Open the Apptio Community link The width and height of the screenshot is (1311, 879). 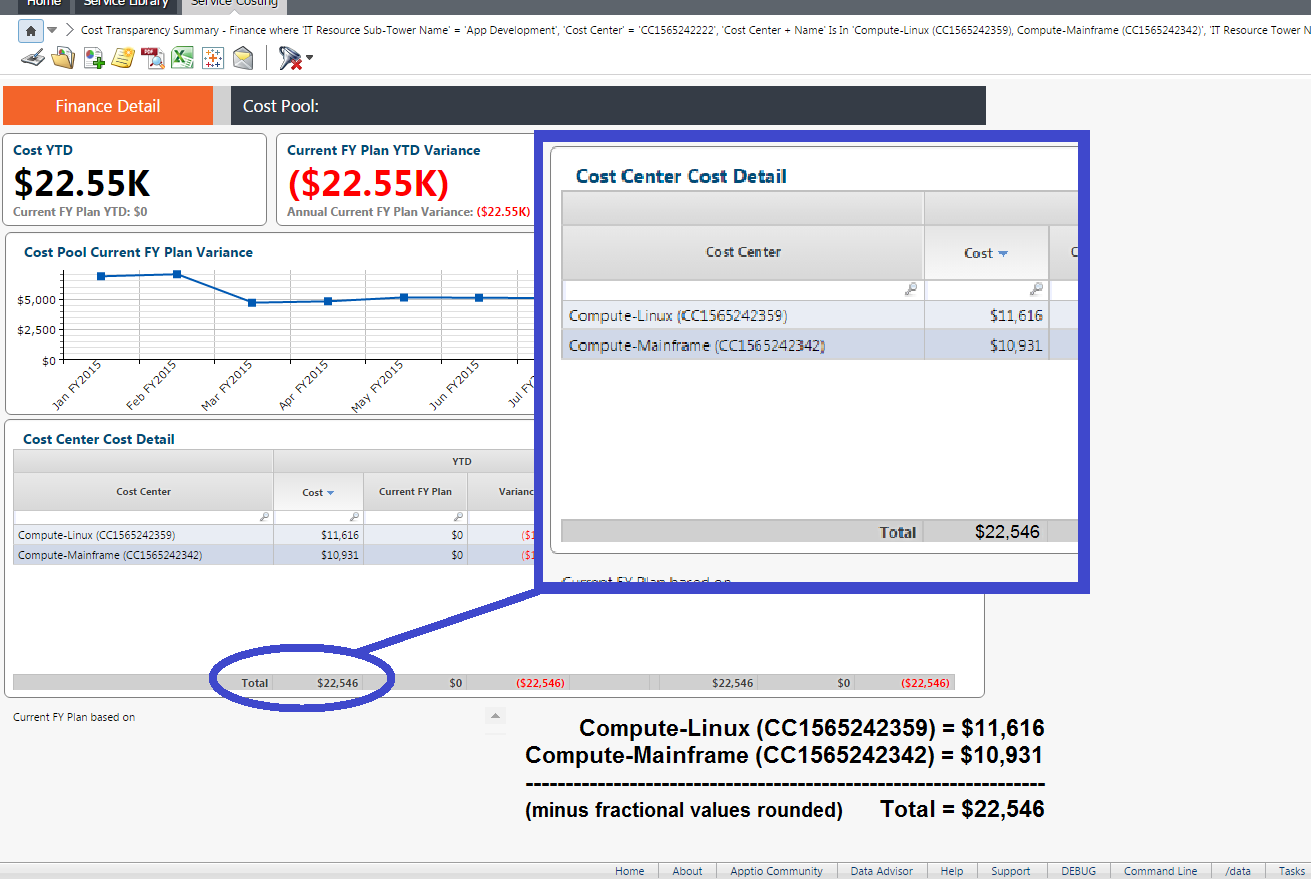coord(776,871)
